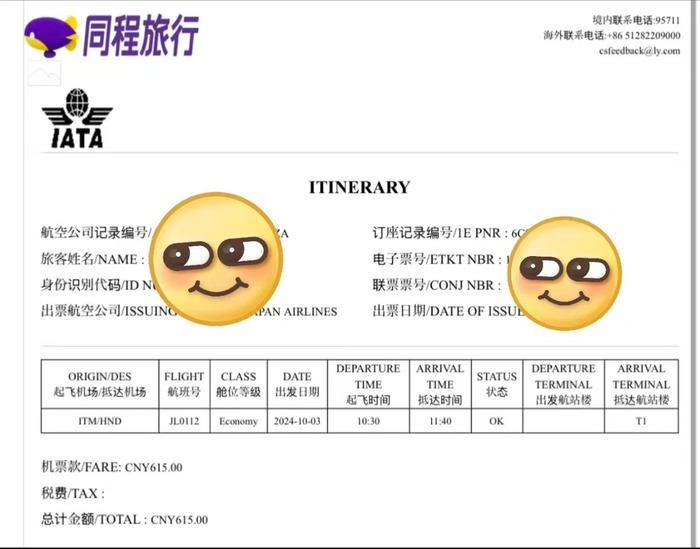Select the 2024-10-03 date cell
The height and width of the screenshot is (549, 700).
click(x=297, y=421)
